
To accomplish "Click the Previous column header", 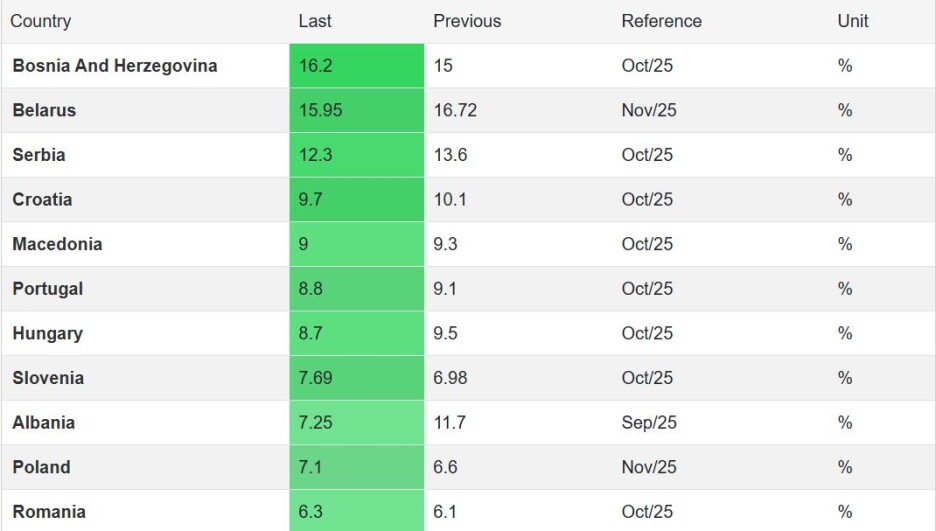I will click(467, 21).
